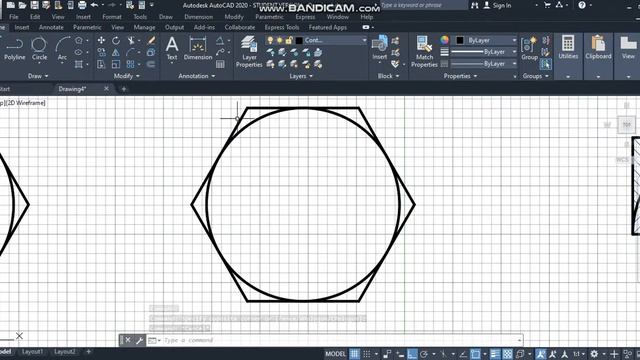Select the Dimension tool
Screen dimensions: 640x360
[x=198, y=48]
